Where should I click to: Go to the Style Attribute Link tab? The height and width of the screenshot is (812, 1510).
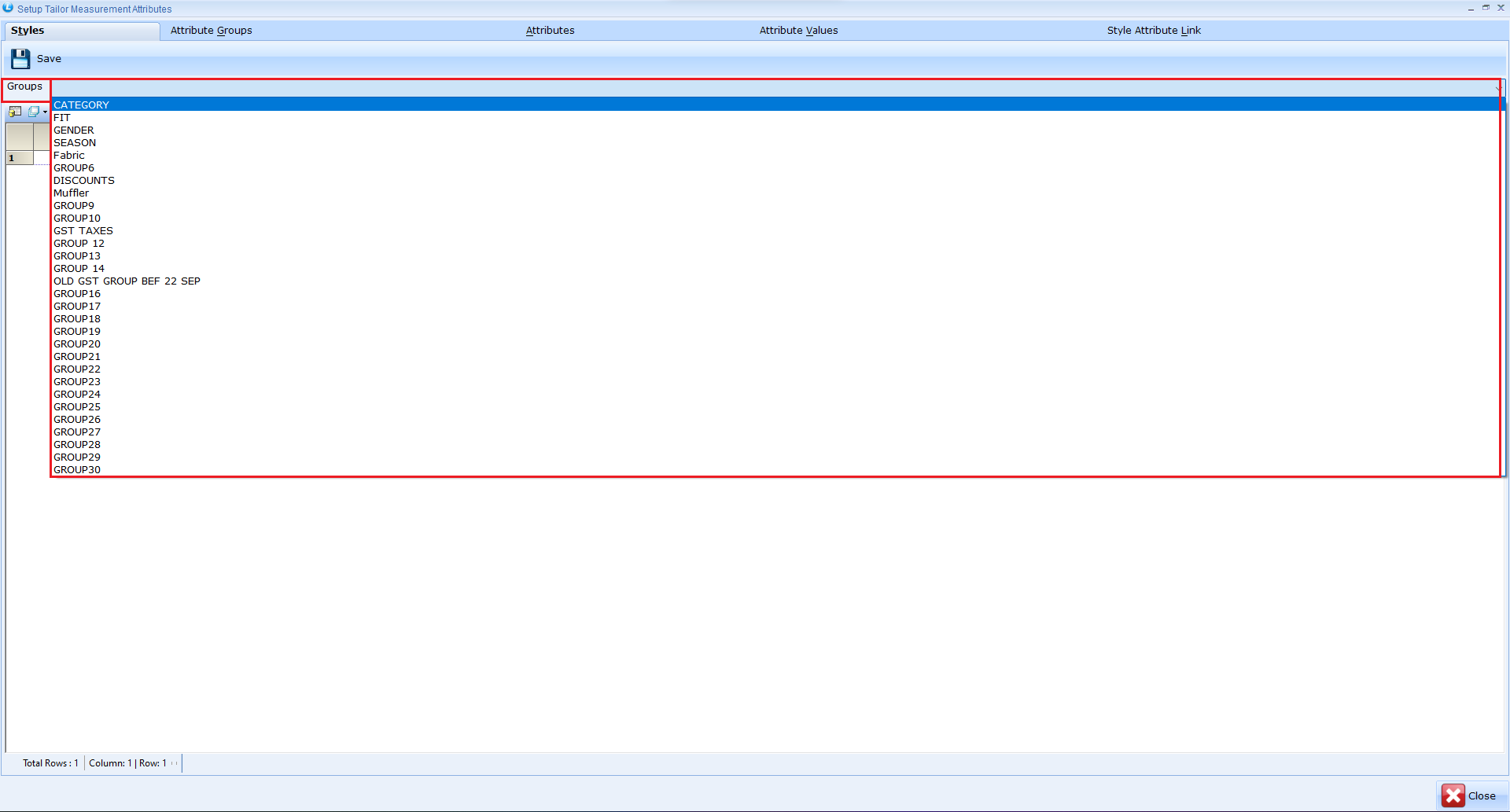pos(1154,31)
